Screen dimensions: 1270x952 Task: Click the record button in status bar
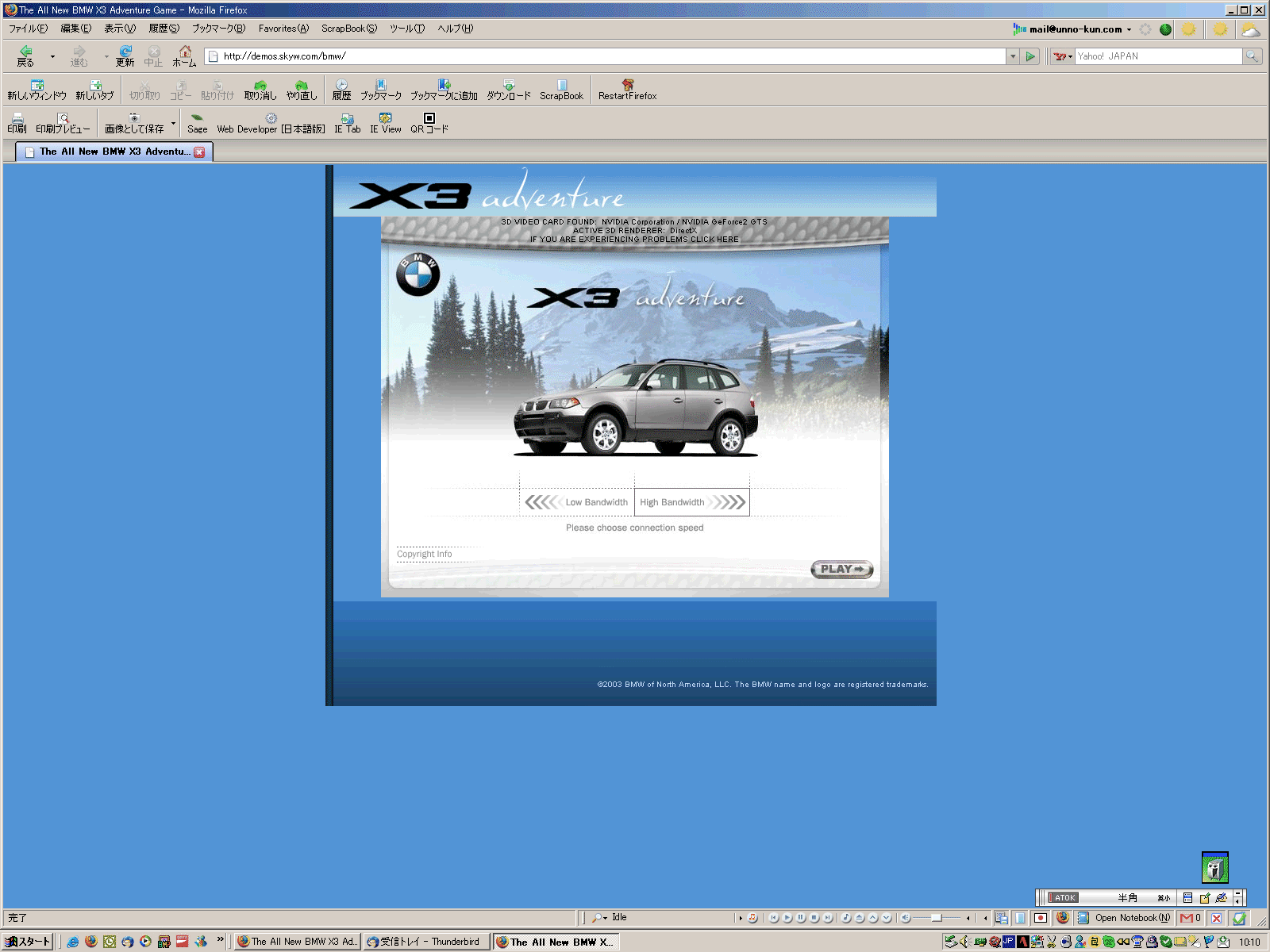[1041, 918]
